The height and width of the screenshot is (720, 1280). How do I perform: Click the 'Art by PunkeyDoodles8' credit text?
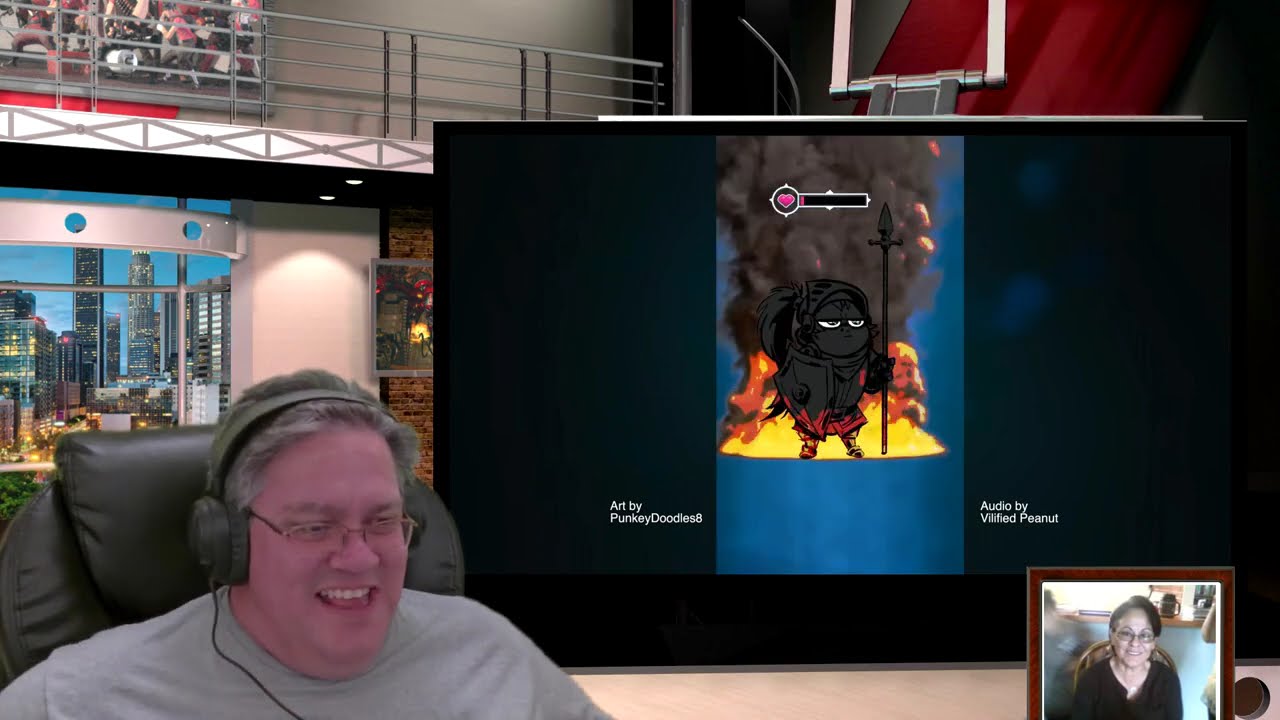pos(656,512)
